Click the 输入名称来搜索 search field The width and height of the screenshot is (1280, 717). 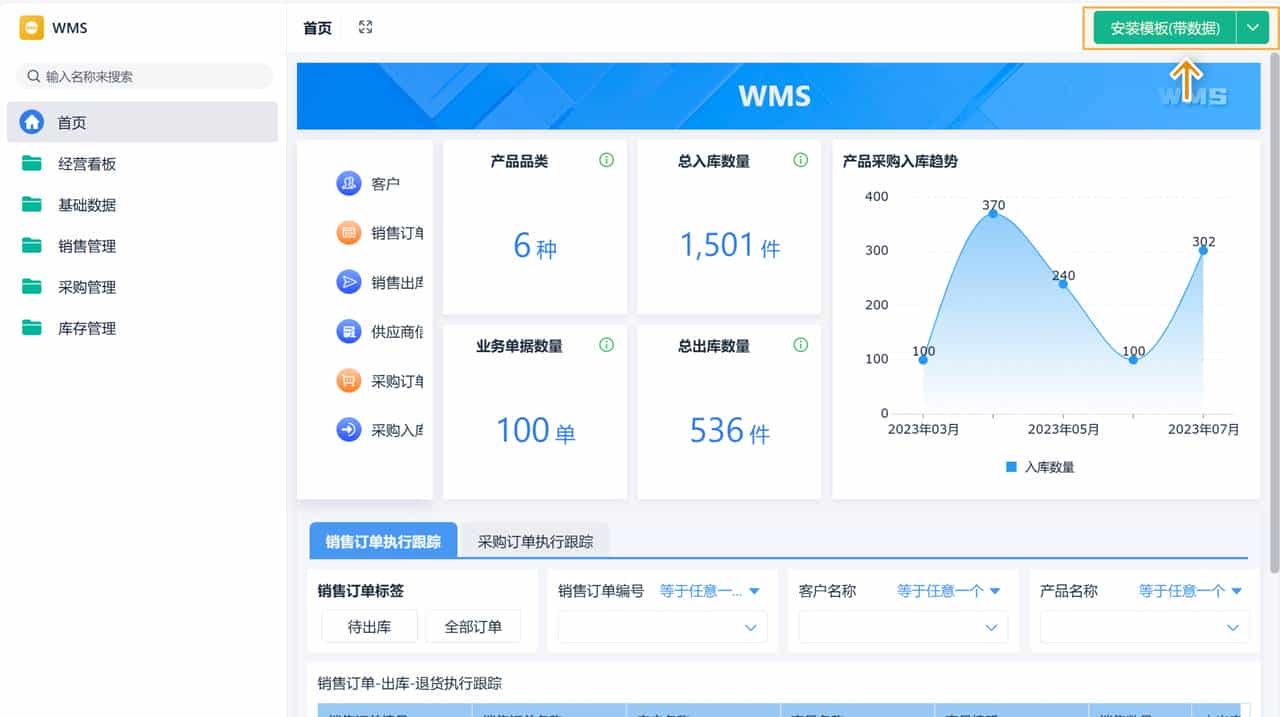pos(143,76)
